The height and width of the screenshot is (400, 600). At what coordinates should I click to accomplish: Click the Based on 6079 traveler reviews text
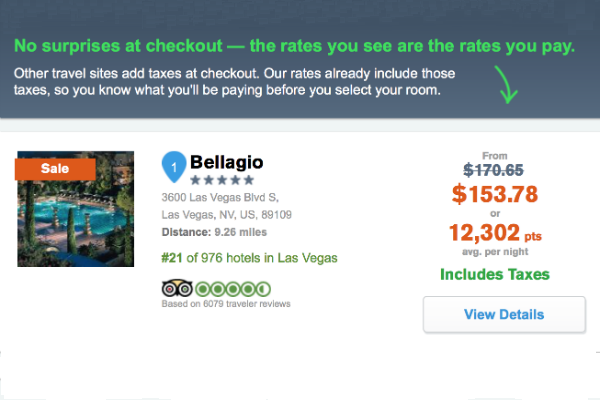(x=226, y=304)
